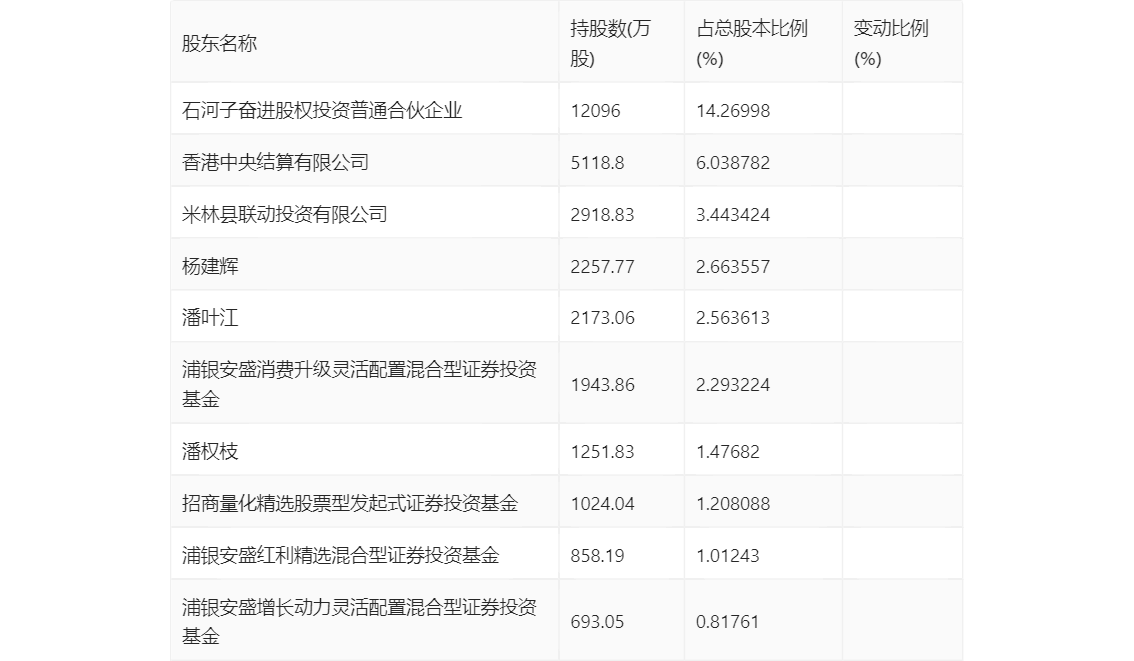
Task: Click the 股东名称 column header
Action: click(x=219, y=43)
